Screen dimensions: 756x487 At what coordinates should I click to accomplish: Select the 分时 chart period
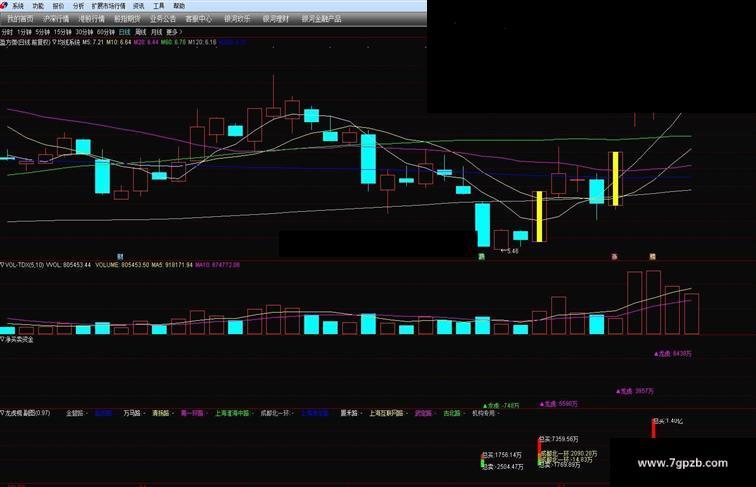7,32
